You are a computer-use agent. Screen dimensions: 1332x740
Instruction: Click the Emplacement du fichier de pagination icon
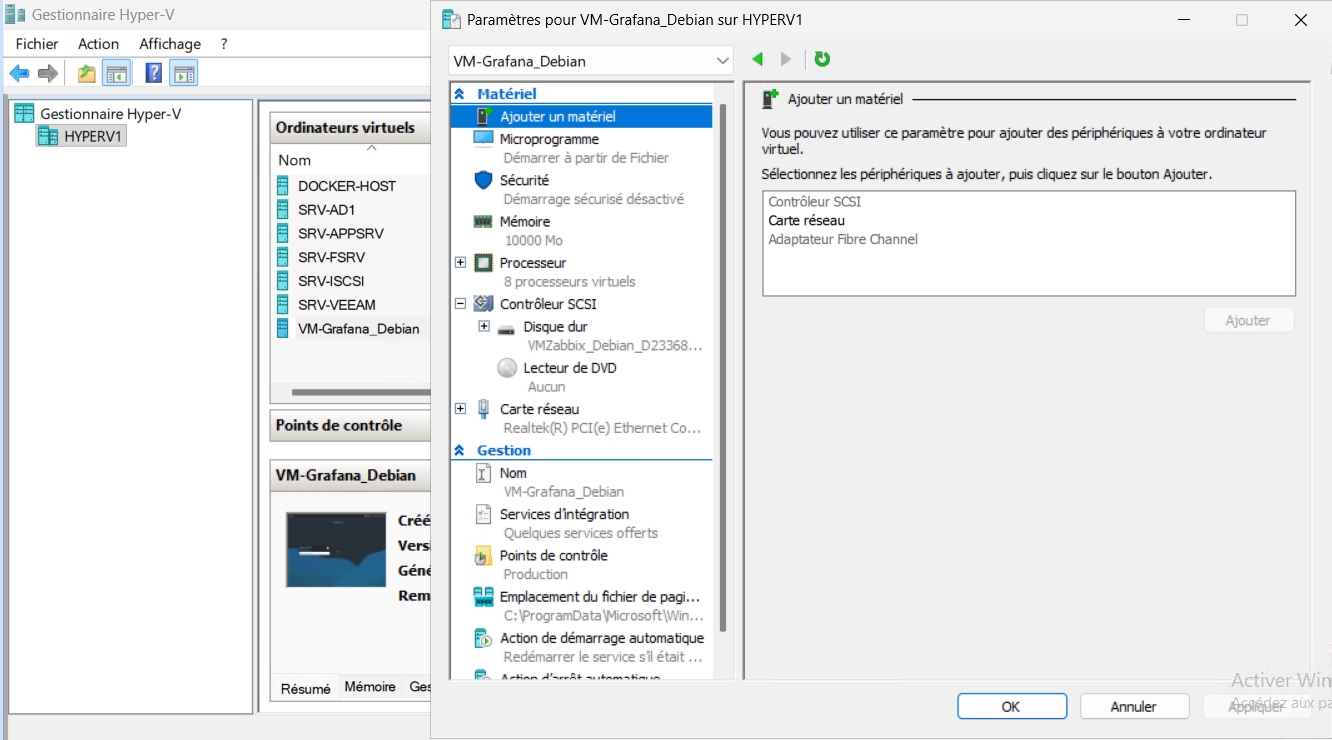tap(483, 597)
